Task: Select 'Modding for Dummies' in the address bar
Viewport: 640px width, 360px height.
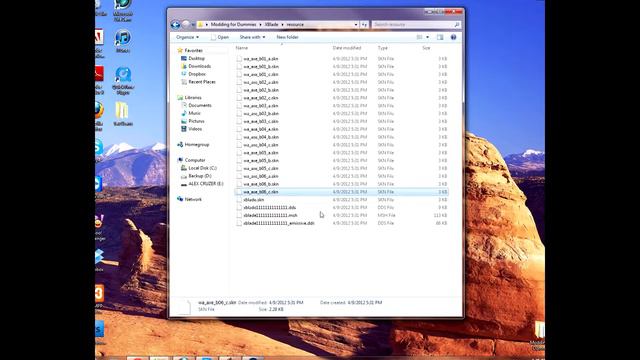Action: tap(233, 24)
